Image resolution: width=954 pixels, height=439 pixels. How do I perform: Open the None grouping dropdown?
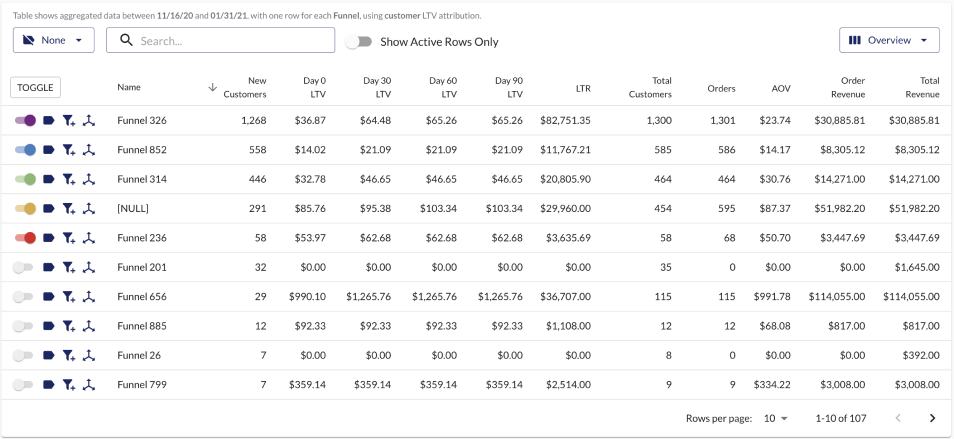(x=54, y=40)
